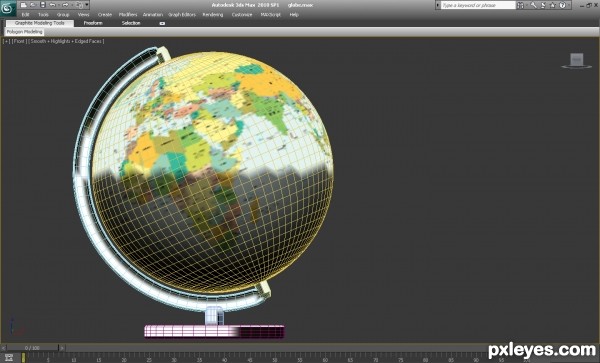Open the MAXScript menu

coord(271,15)
